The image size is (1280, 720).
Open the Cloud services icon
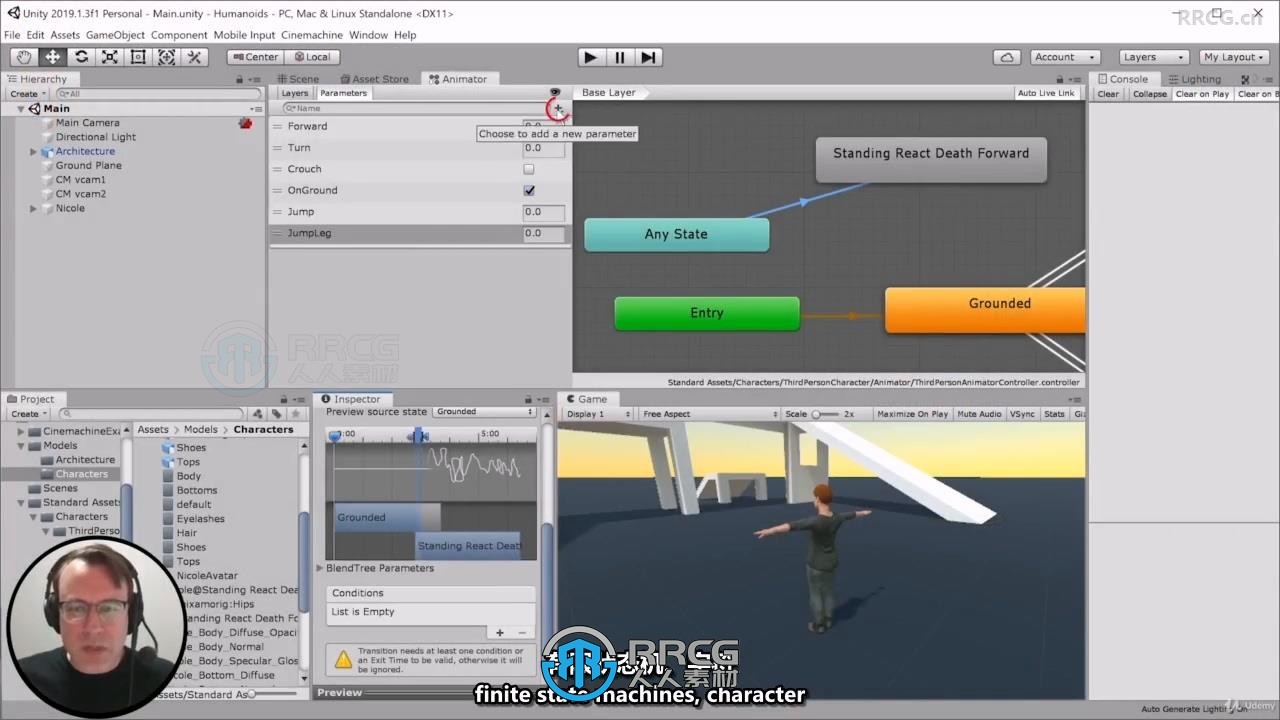[1008, 57]
